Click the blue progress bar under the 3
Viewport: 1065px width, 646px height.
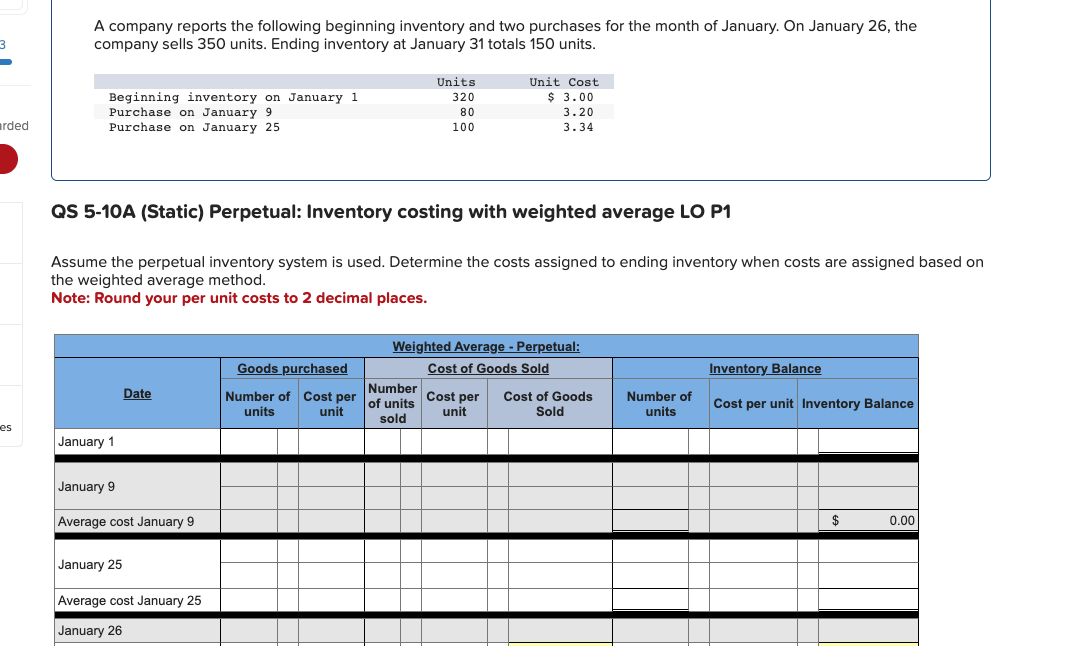point(8,62)
